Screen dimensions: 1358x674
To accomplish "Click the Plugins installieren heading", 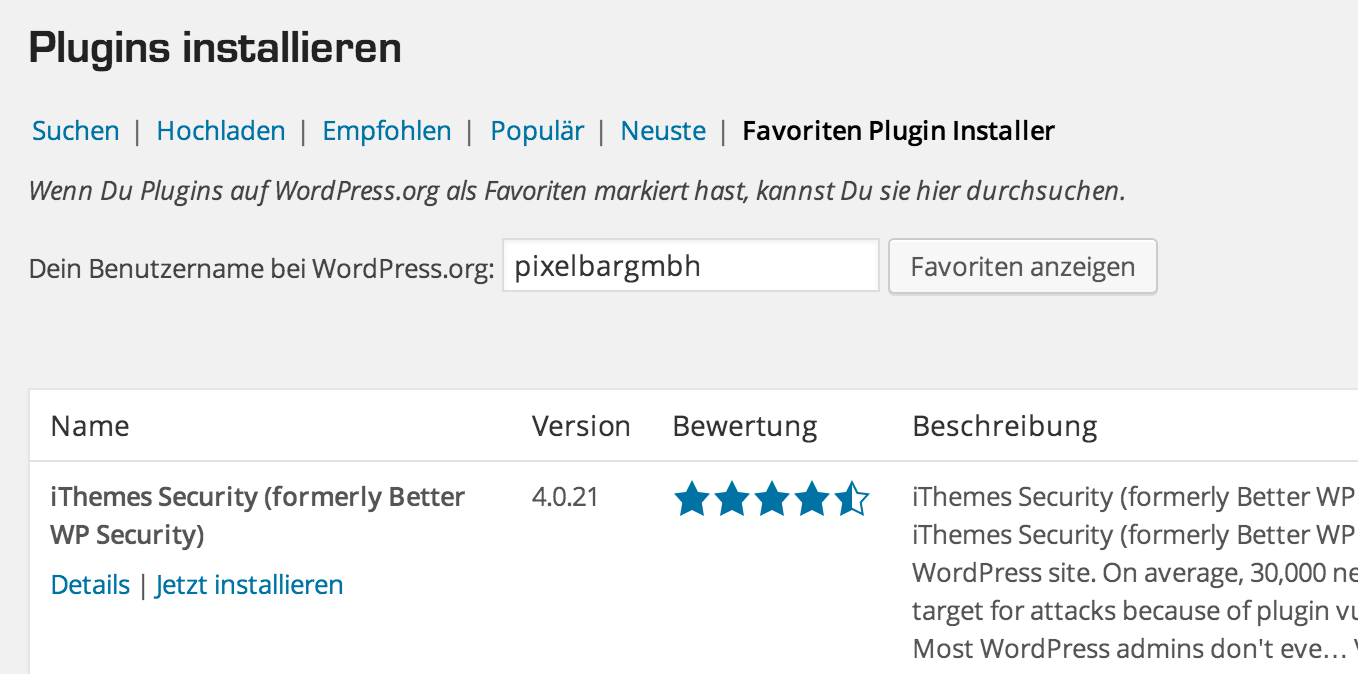I will tap(215, 48).
